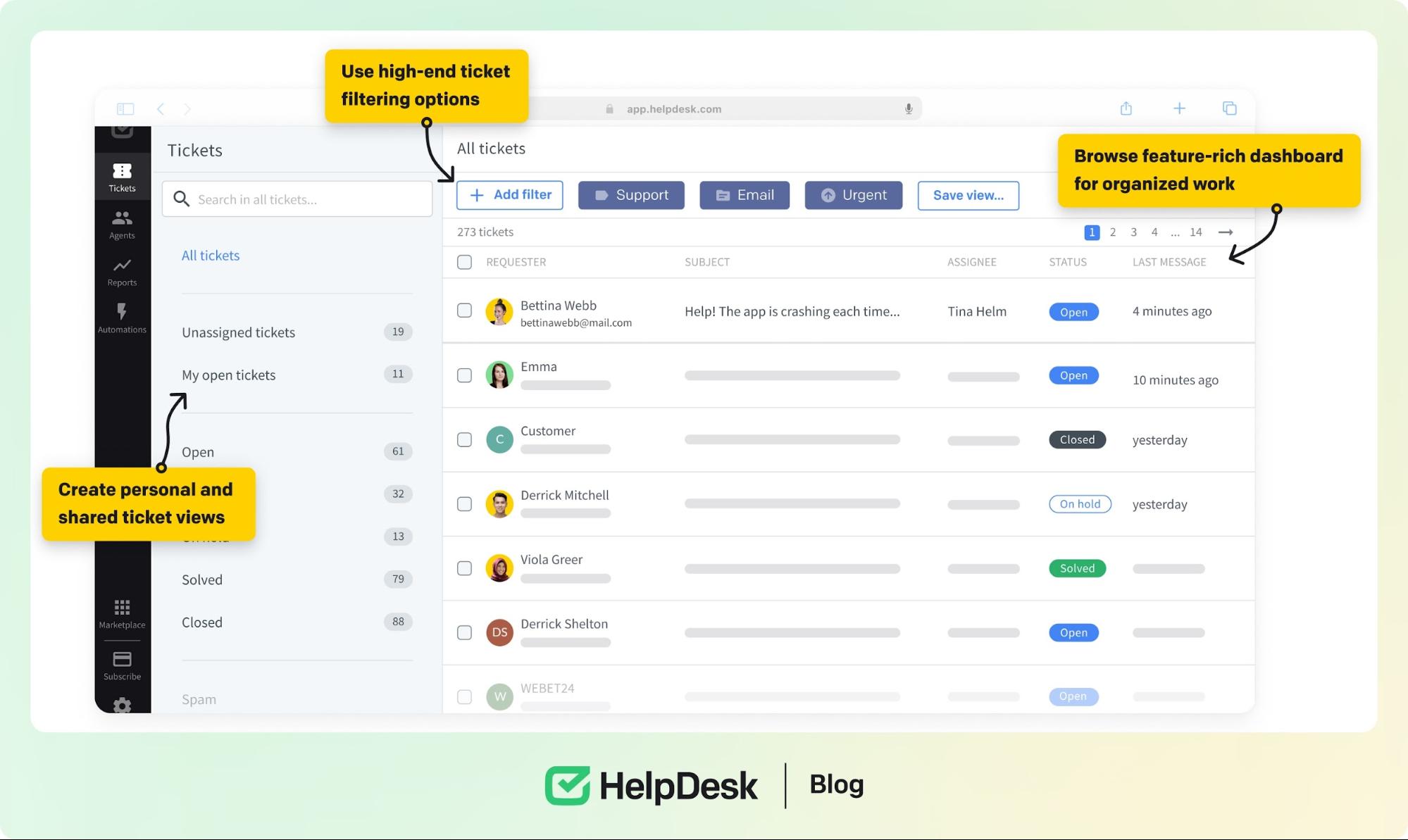The image size is (1408, 840).
Task: Open the Solved tickets view
Action: (202, 579)
